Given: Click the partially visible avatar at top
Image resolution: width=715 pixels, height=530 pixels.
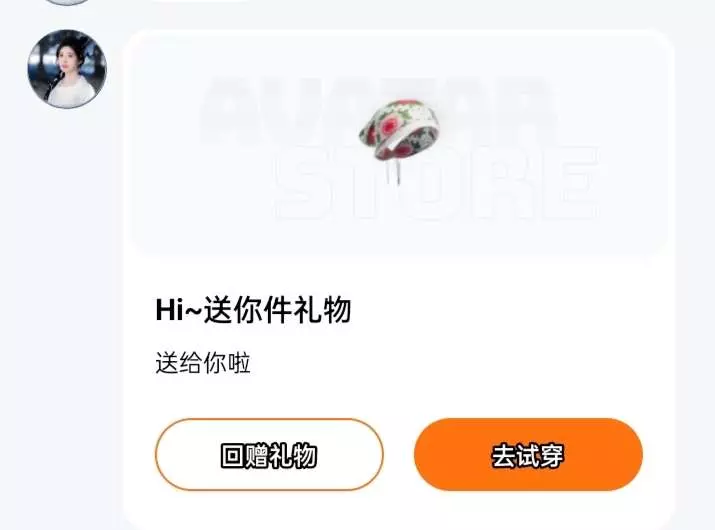Looking at the screenshot, I should click(x=67, y=2).
